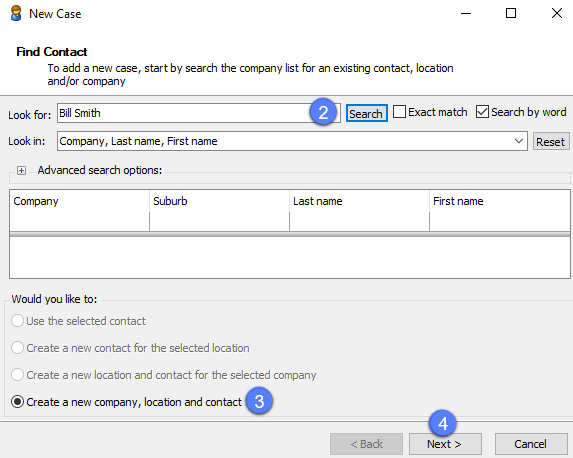Expand Advanced search options plus icon
573x458 pixels.
[22, 170]
